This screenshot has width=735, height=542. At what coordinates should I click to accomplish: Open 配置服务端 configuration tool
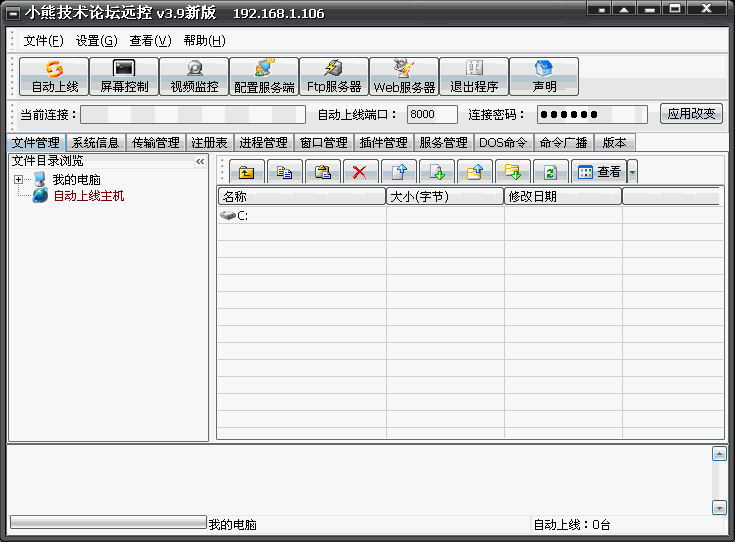coord(264,76)
